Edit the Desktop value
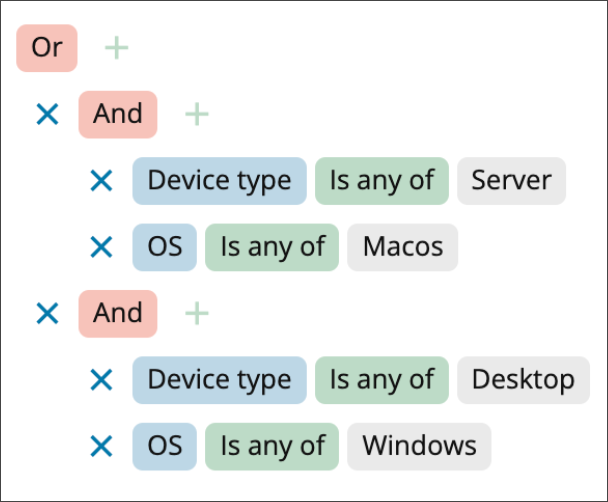The image size is (608, 502). point(523,380)
